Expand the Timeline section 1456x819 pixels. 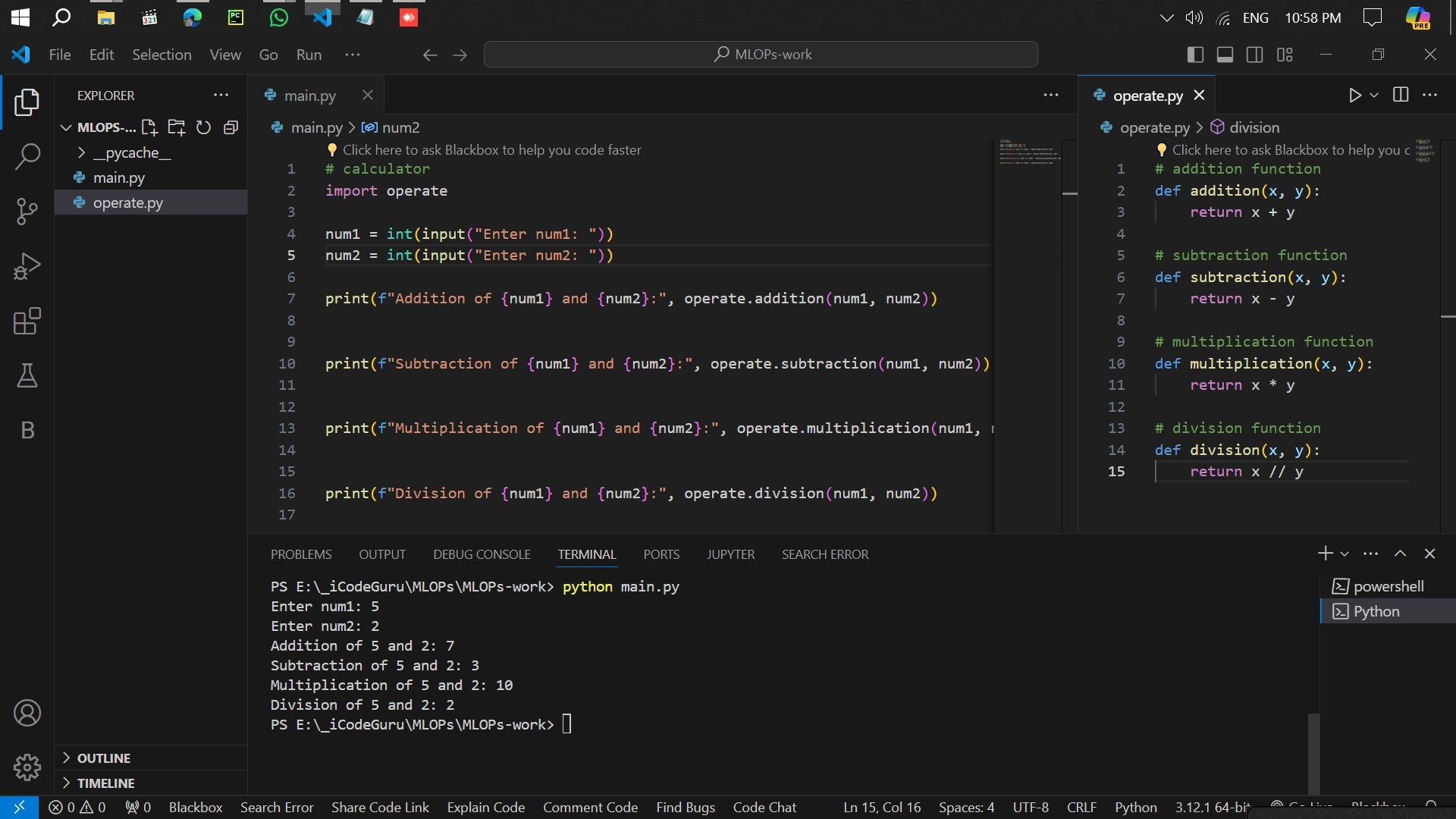coord(152,783)
